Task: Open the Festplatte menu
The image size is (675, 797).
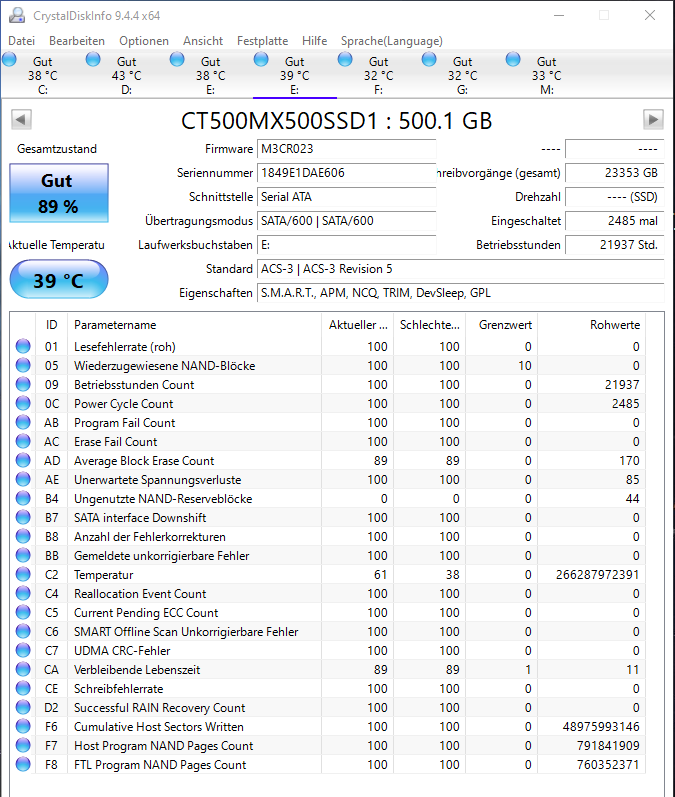Action: coord(262,41)
